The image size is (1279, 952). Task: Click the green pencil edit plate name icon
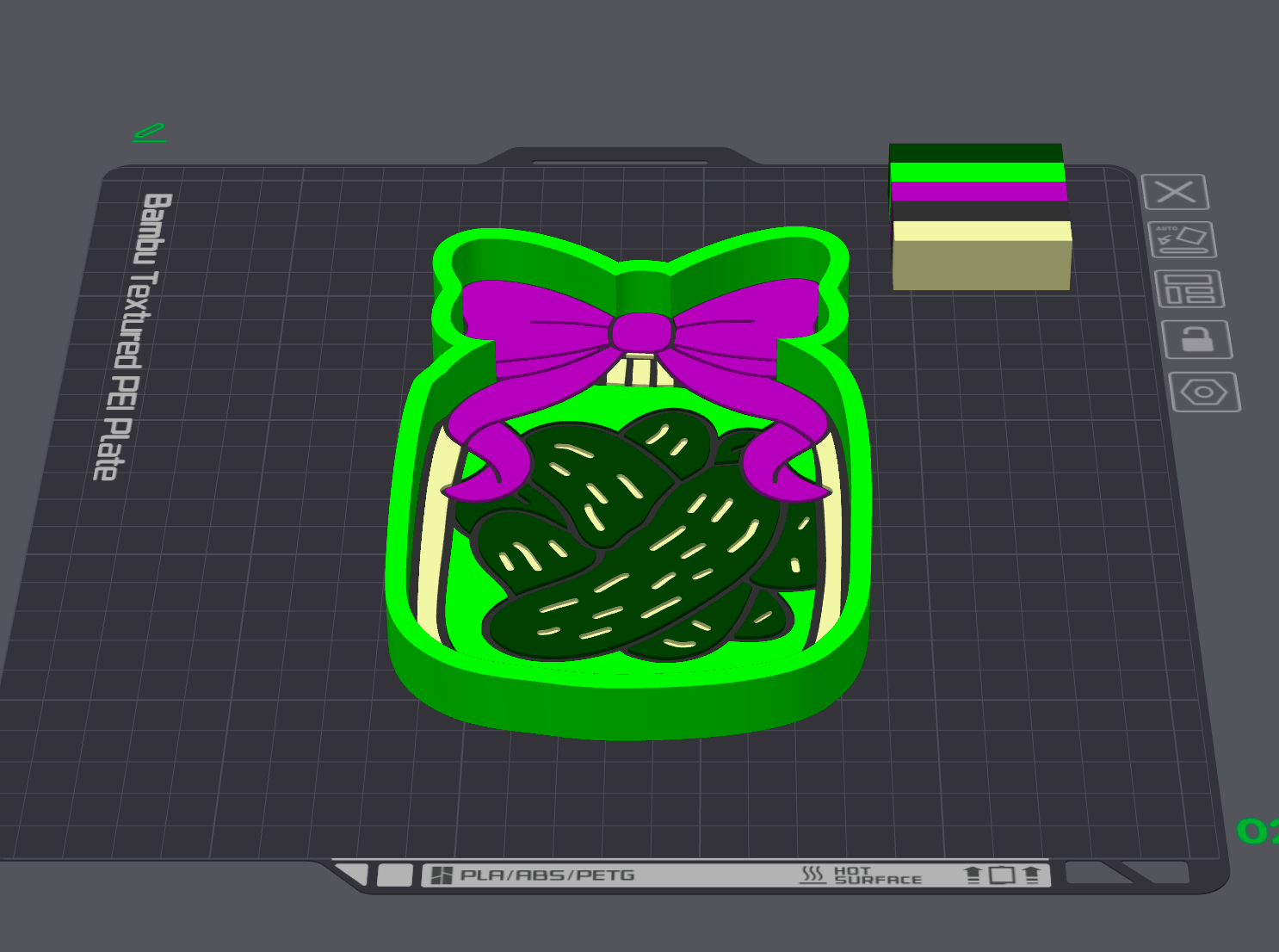[149, 133]
